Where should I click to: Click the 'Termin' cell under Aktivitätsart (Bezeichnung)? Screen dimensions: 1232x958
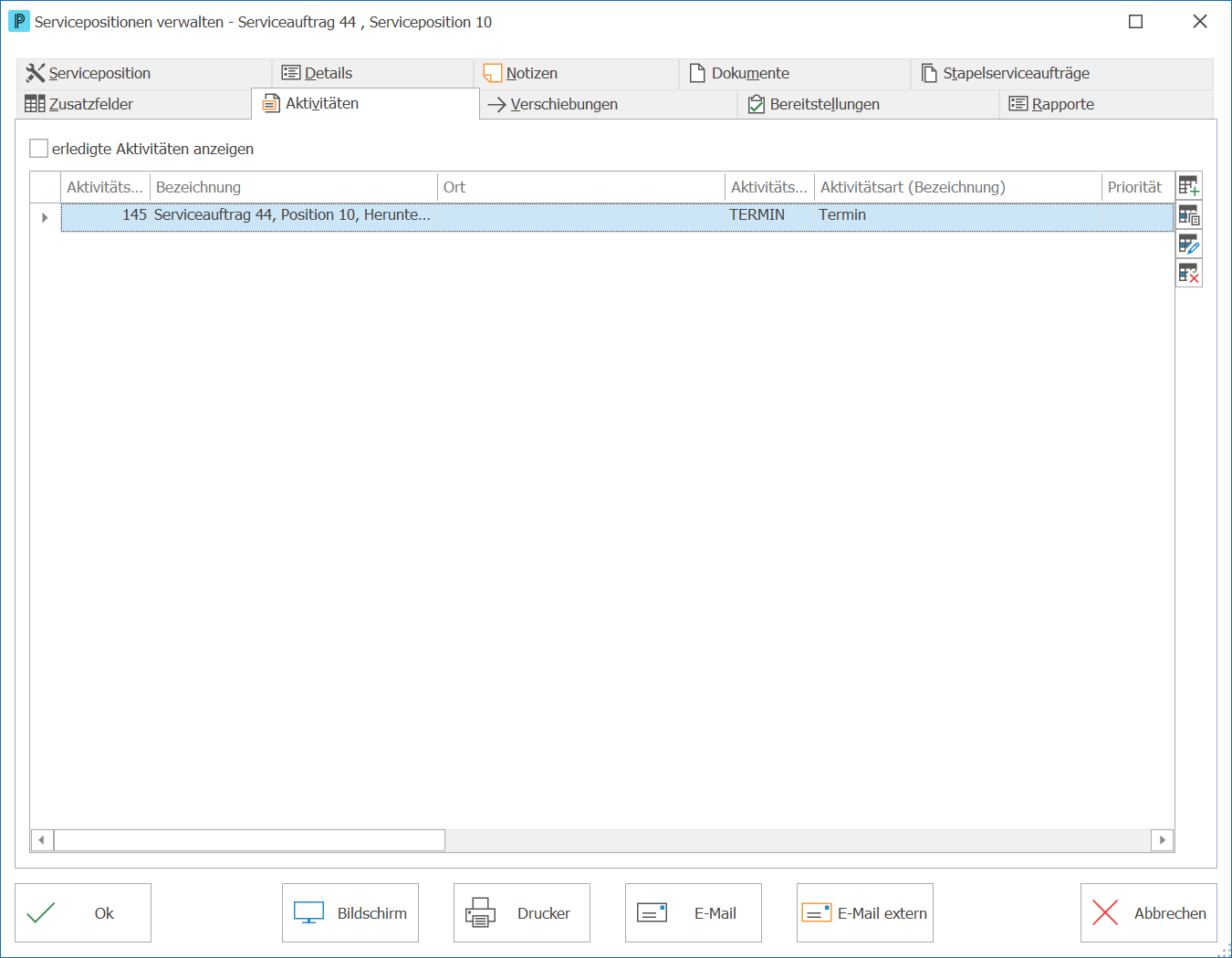(x=958, y=215)
